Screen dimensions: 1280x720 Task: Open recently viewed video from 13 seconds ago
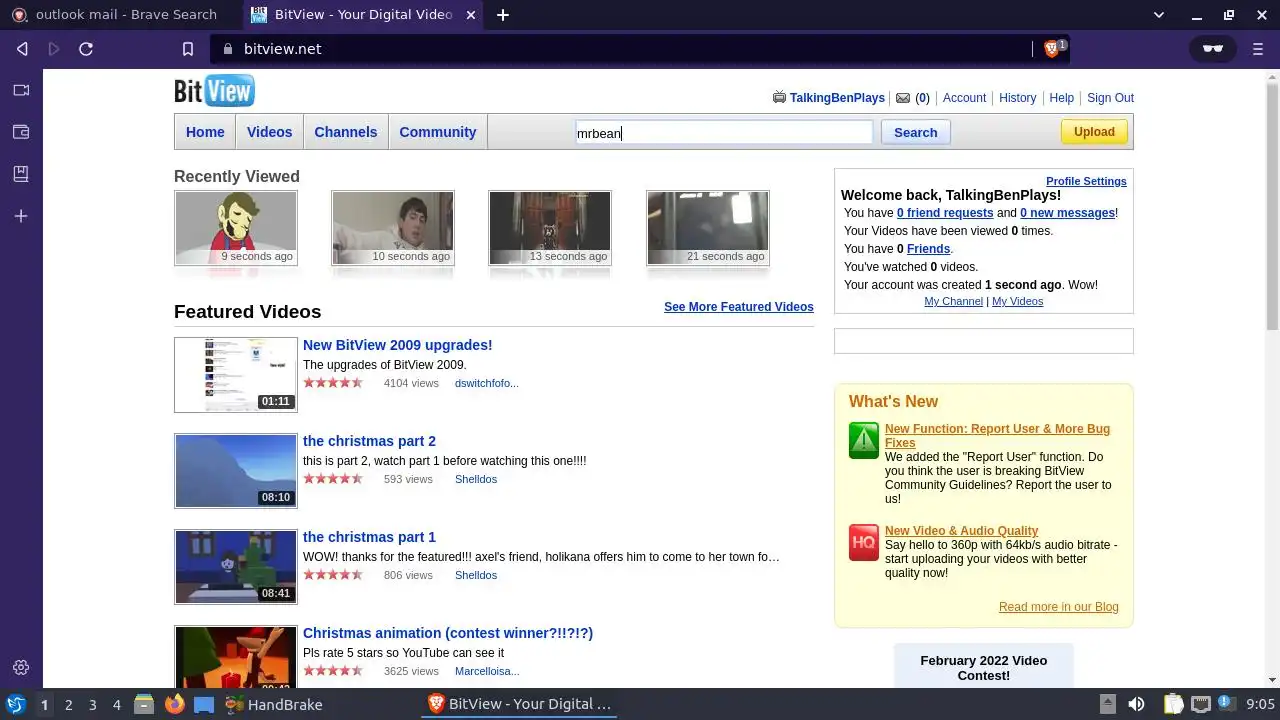(550, 228)
